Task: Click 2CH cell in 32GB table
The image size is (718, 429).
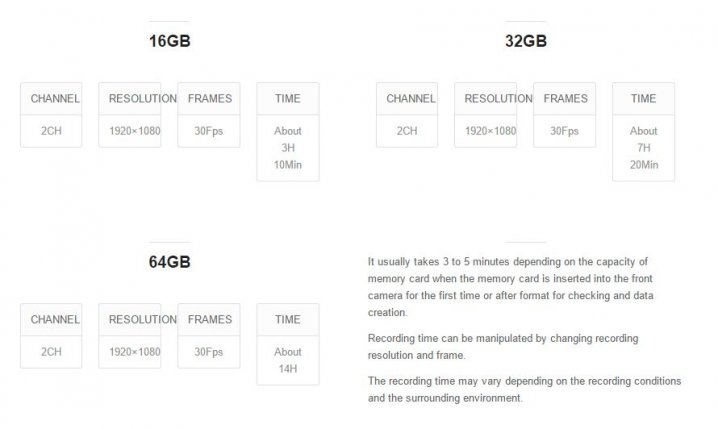Action: click(x=407, y=131)
